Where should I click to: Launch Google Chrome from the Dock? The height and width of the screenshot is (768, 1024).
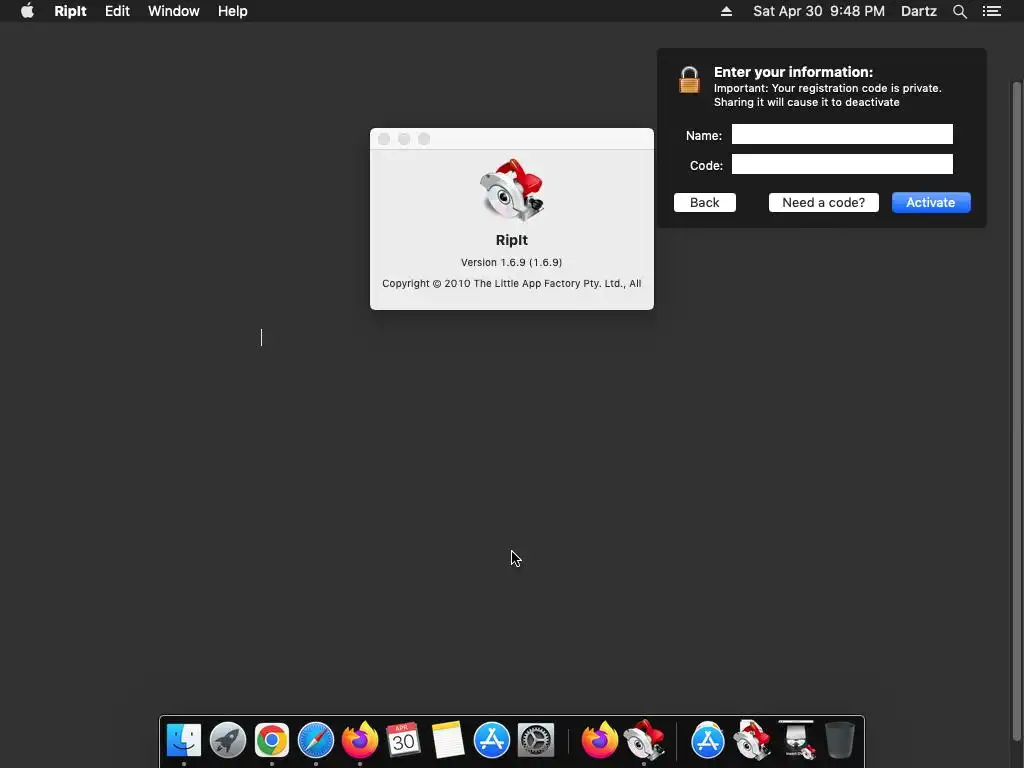272,740
